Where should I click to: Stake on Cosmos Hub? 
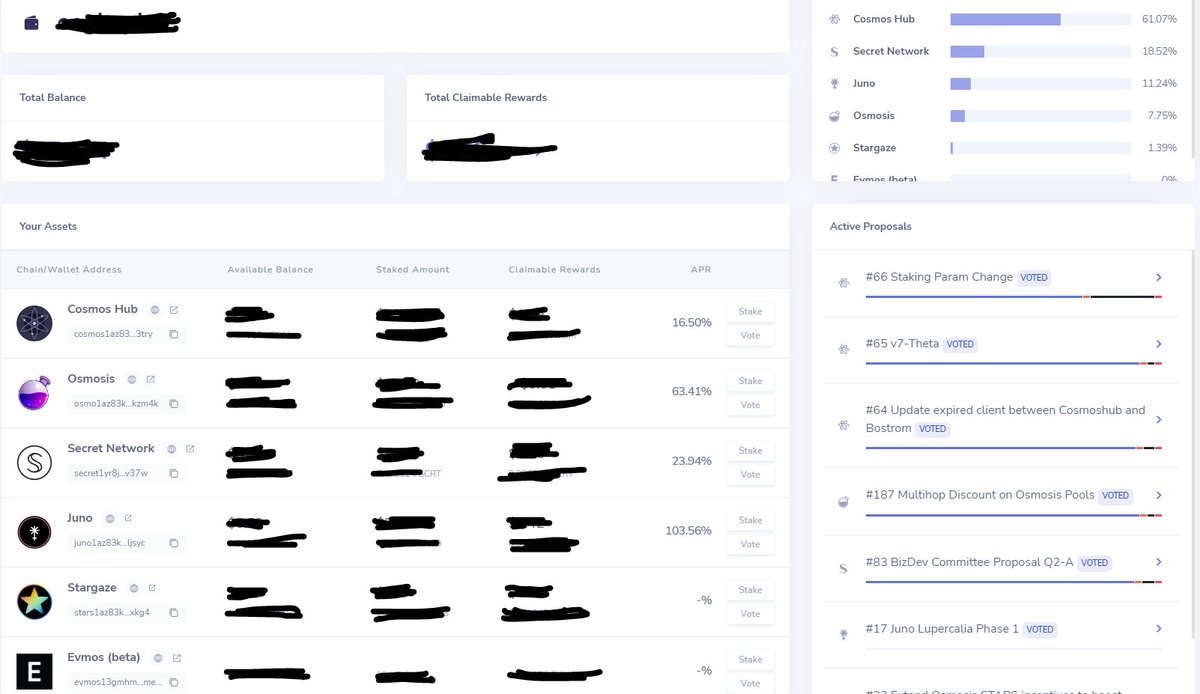click(750, 312)
